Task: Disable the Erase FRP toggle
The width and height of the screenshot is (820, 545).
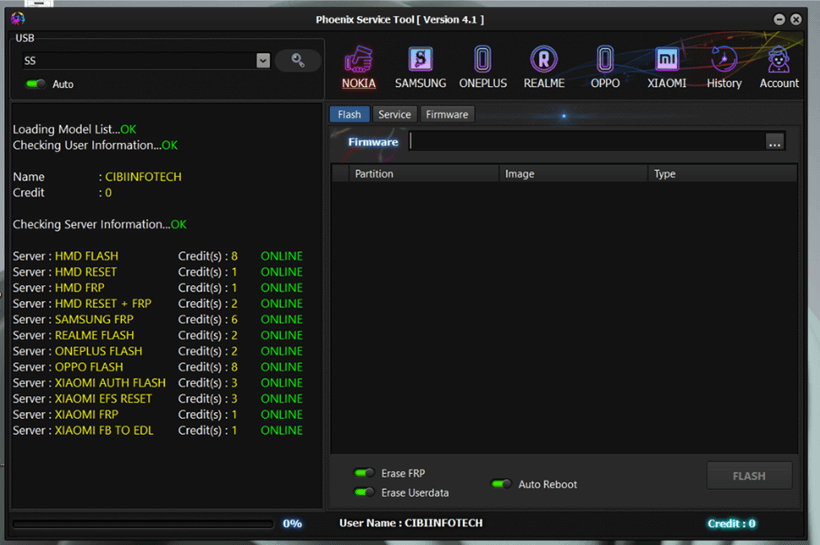Action: pos(365,473)
